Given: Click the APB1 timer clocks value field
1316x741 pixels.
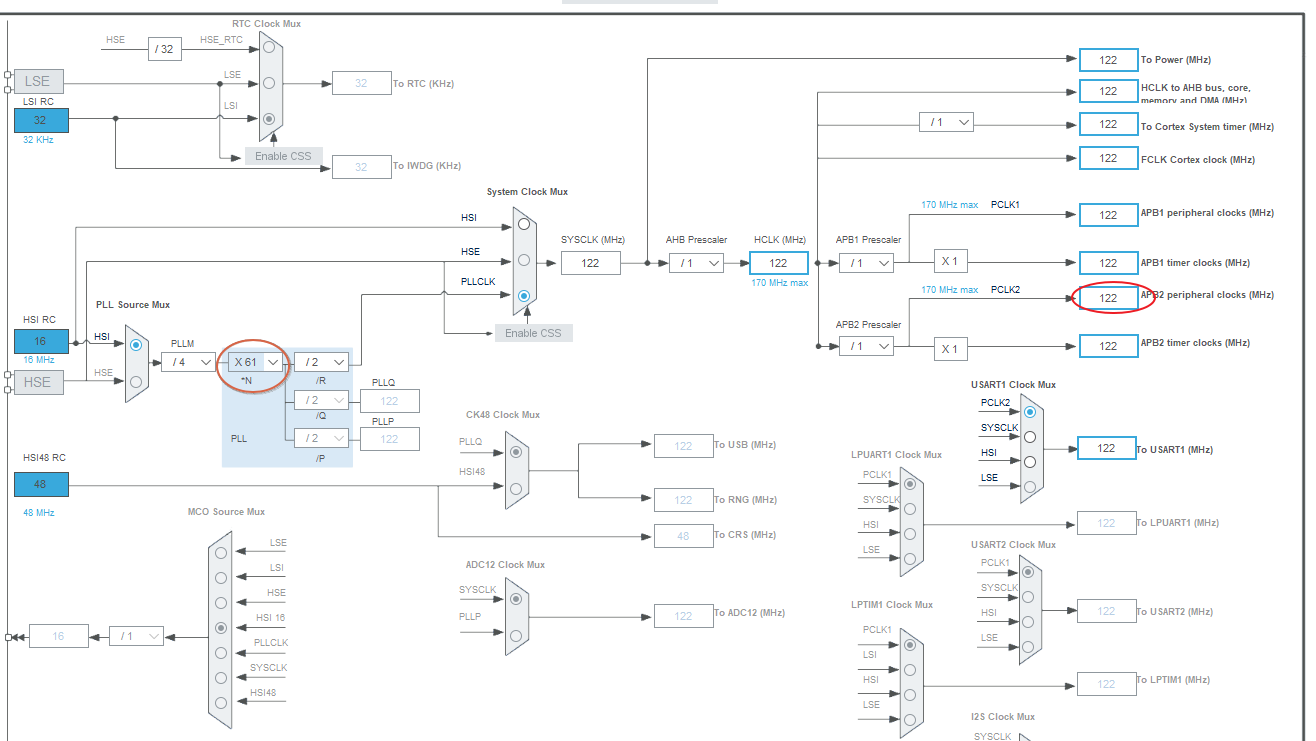Looking at the screenshot, I should click(1108, 263).
